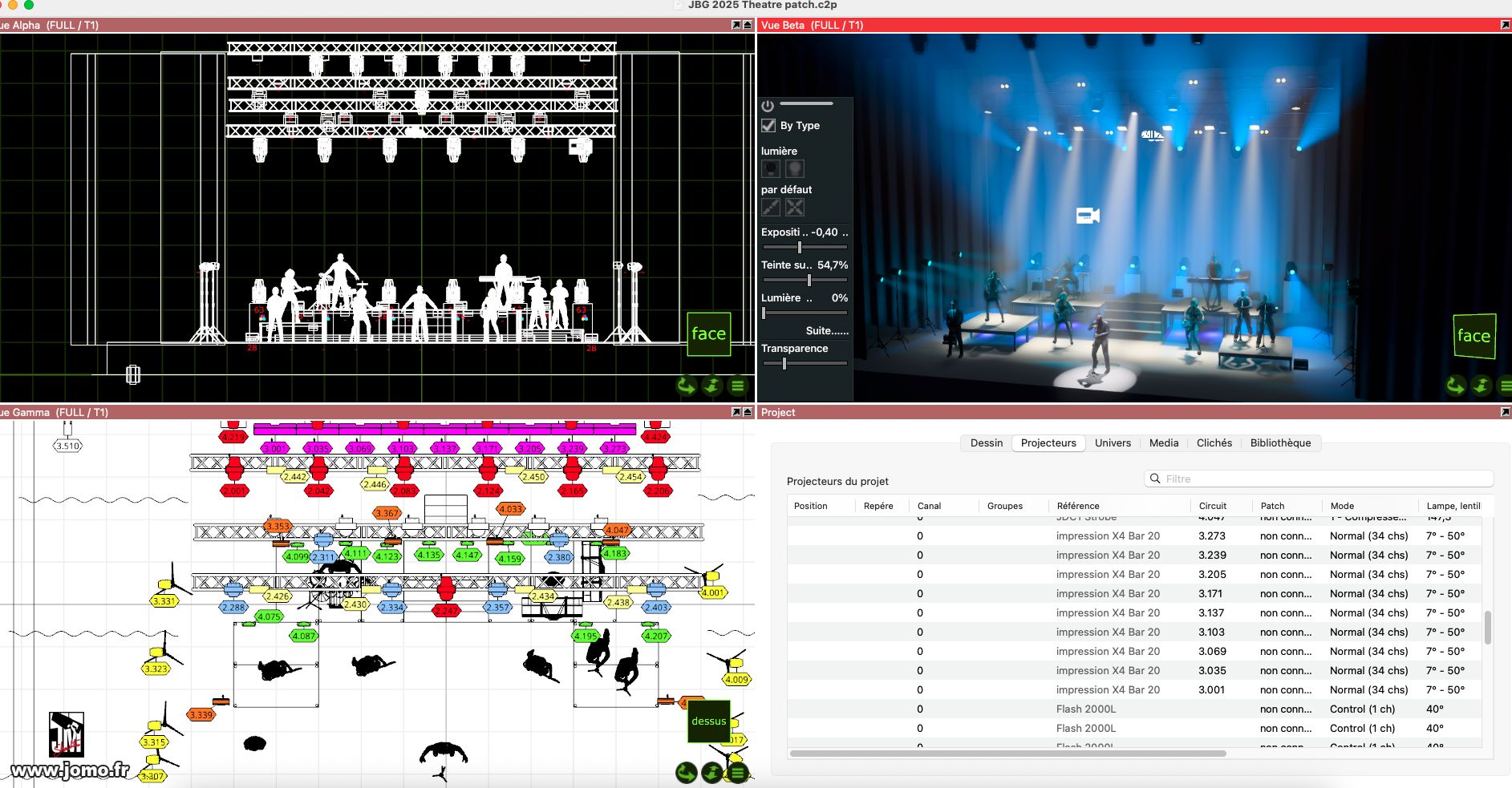This screenshot has height=788, width=1512.
Task: Toggle the green face view box in Vue Alpha
Action: pos(708,334)
